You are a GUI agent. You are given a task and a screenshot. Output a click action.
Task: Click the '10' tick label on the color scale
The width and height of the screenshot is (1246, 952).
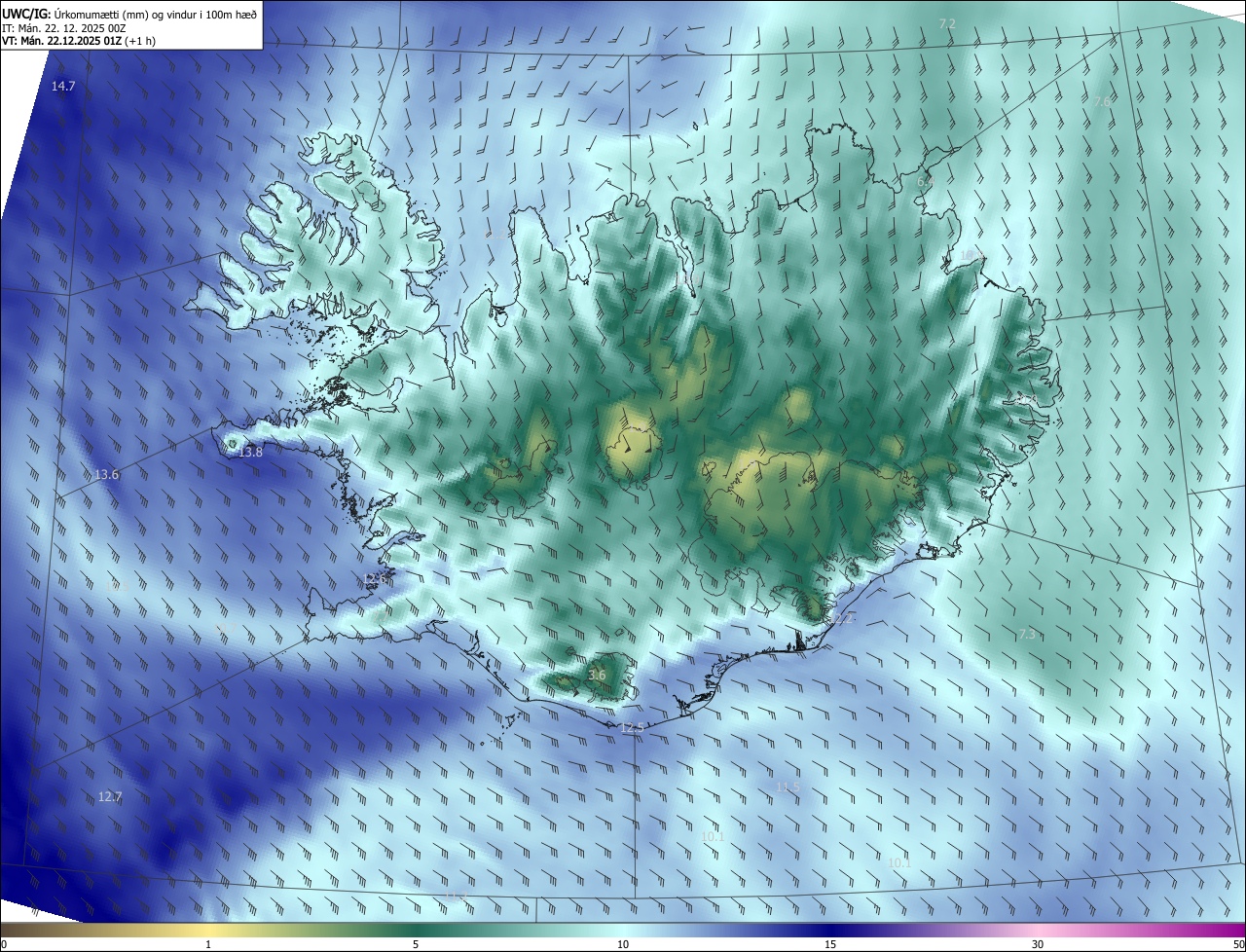click(623, 944)
